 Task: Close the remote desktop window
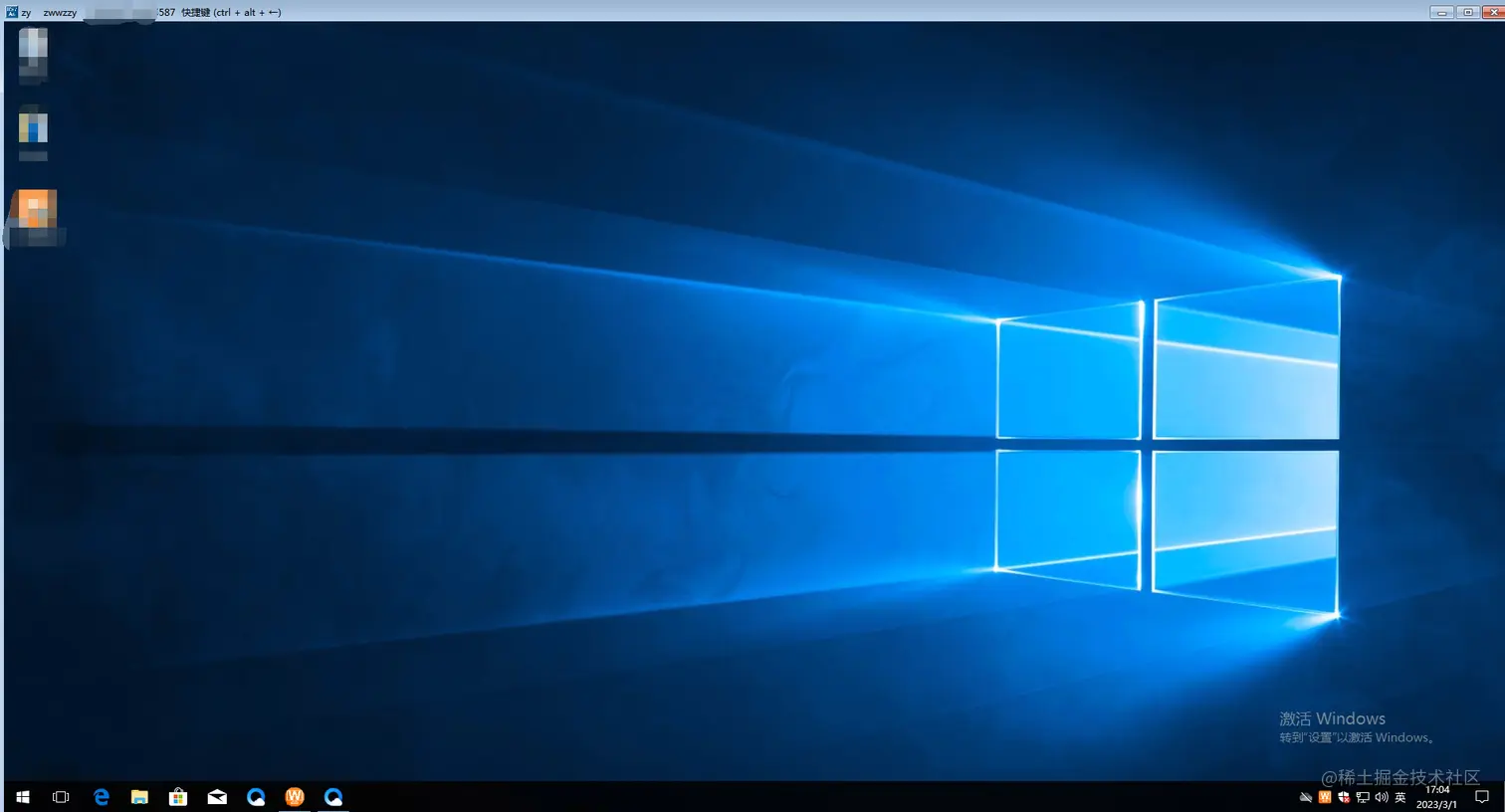pyautogui.click(x=1494, y=12)
